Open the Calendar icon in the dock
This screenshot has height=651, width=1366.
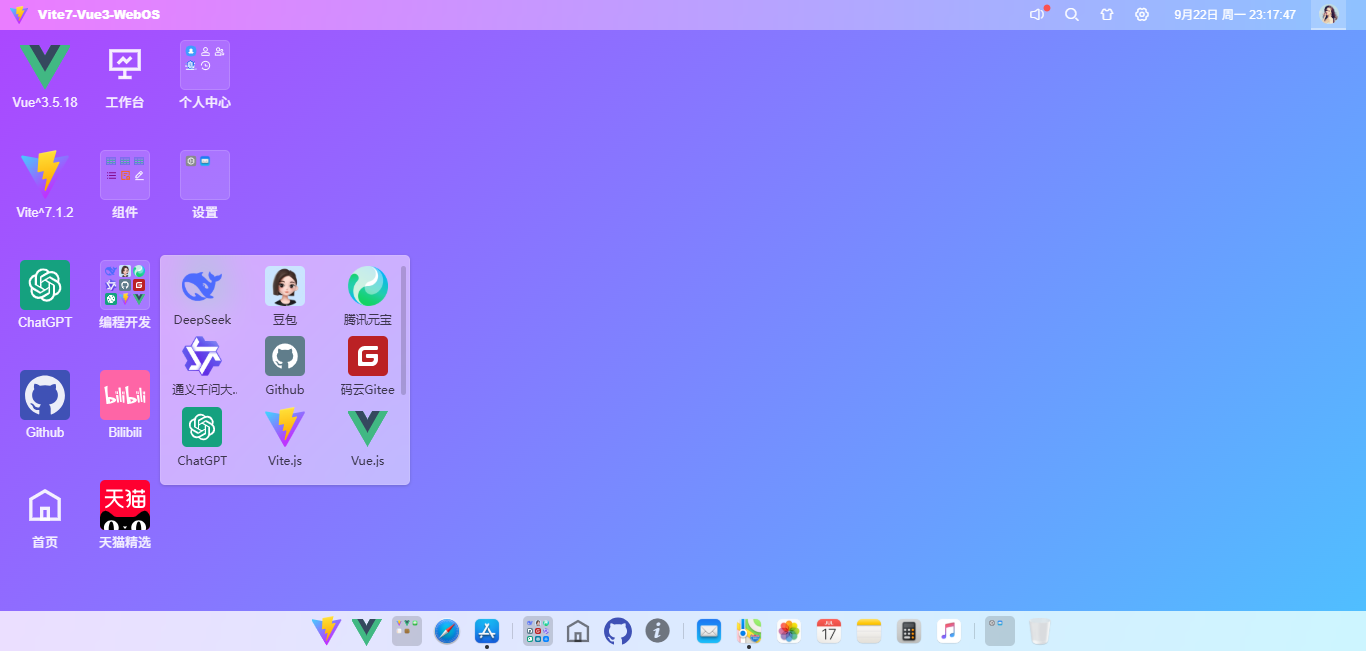tap(829, 631)
